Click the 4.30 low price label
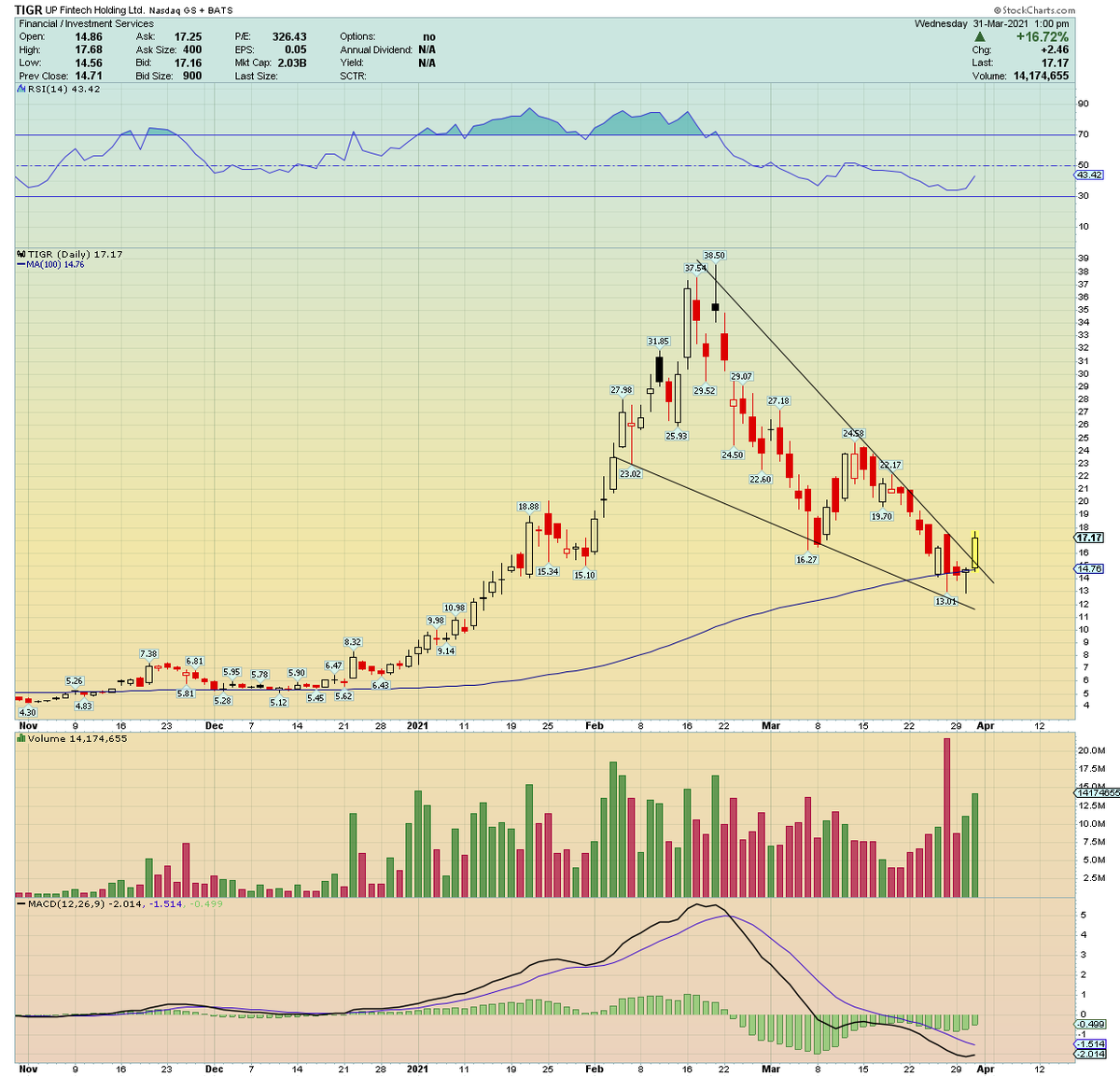The width and height of the screenshot is (1120, 1077). (x=28, y=712)
